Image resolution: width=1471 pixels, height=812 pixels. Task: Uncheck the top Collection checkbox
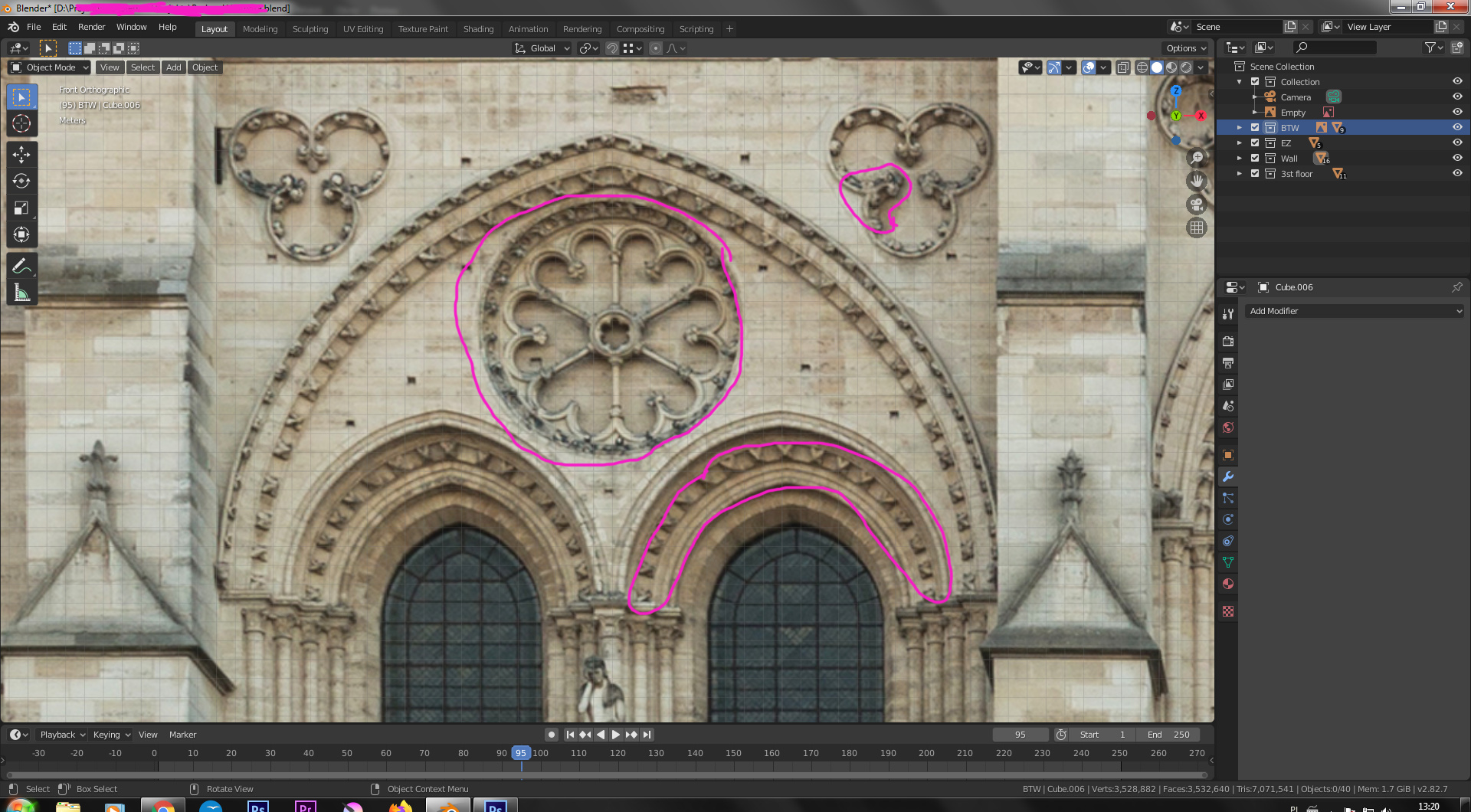pyautogui.click(x=1255, y=81)
